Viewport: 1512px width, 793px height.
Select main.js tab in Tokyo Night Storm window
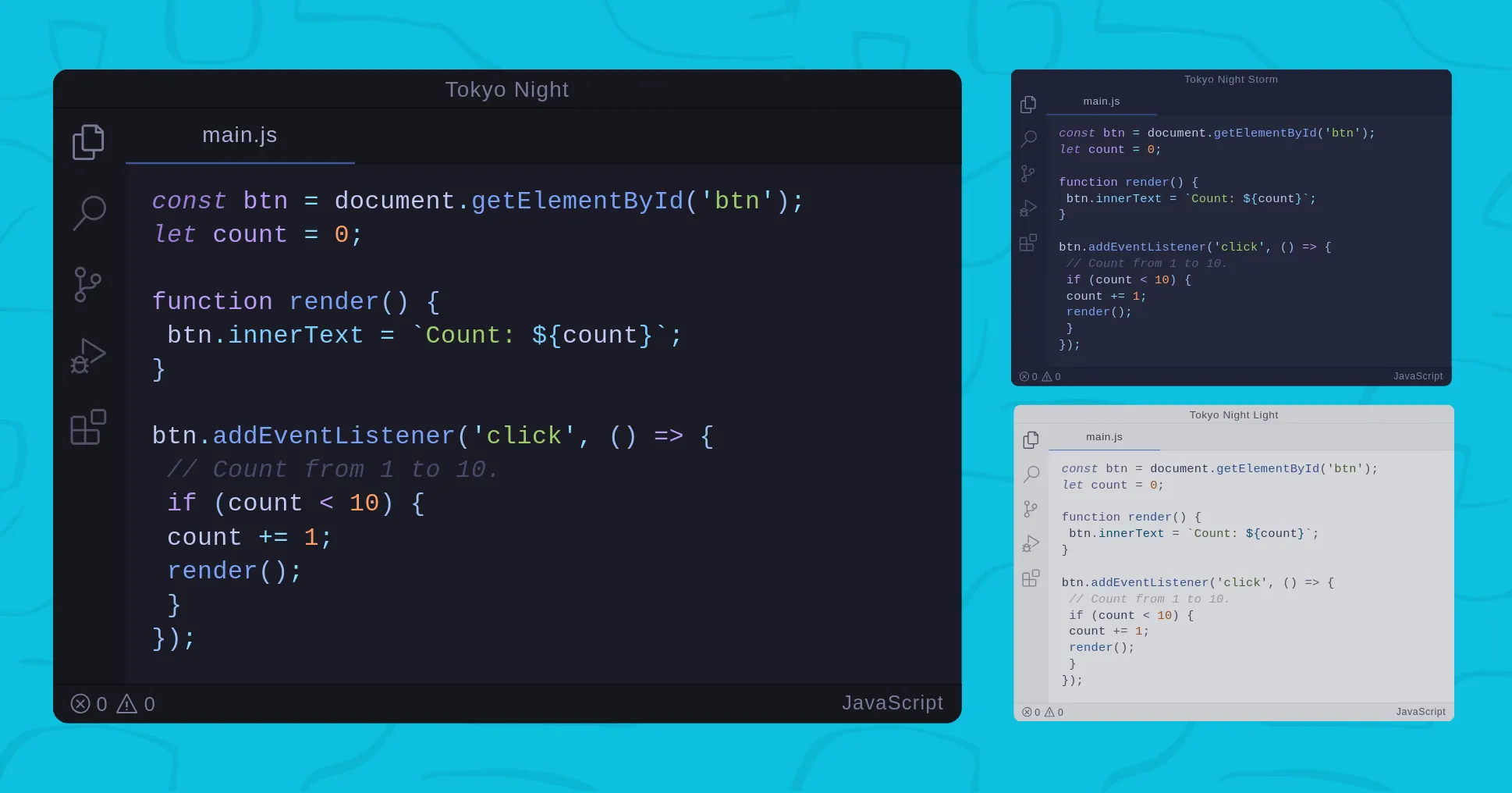(x=1102, y=101)
